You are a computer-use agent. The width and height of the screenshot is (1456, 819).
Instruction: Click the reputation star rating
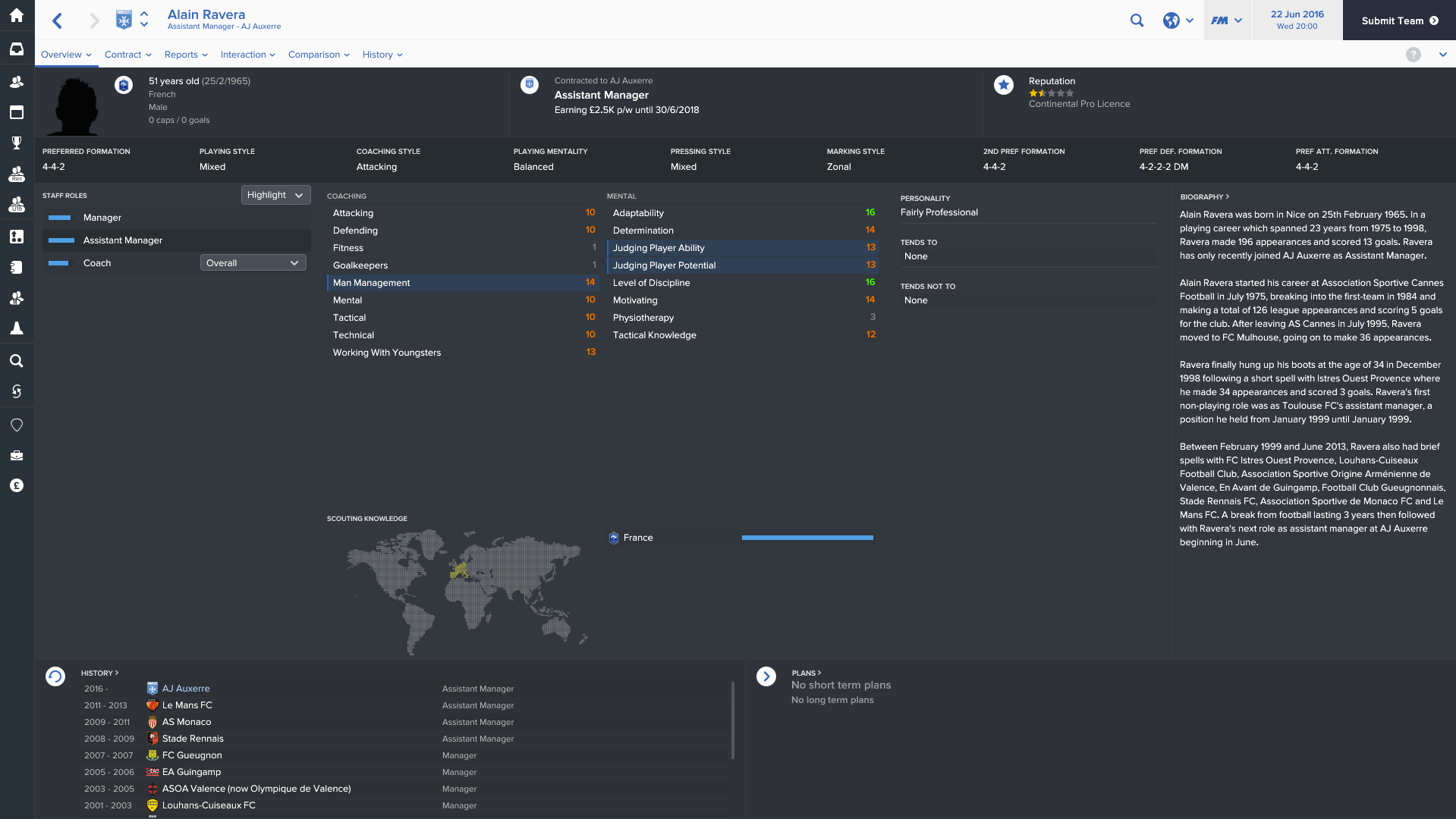point(1051,93)
